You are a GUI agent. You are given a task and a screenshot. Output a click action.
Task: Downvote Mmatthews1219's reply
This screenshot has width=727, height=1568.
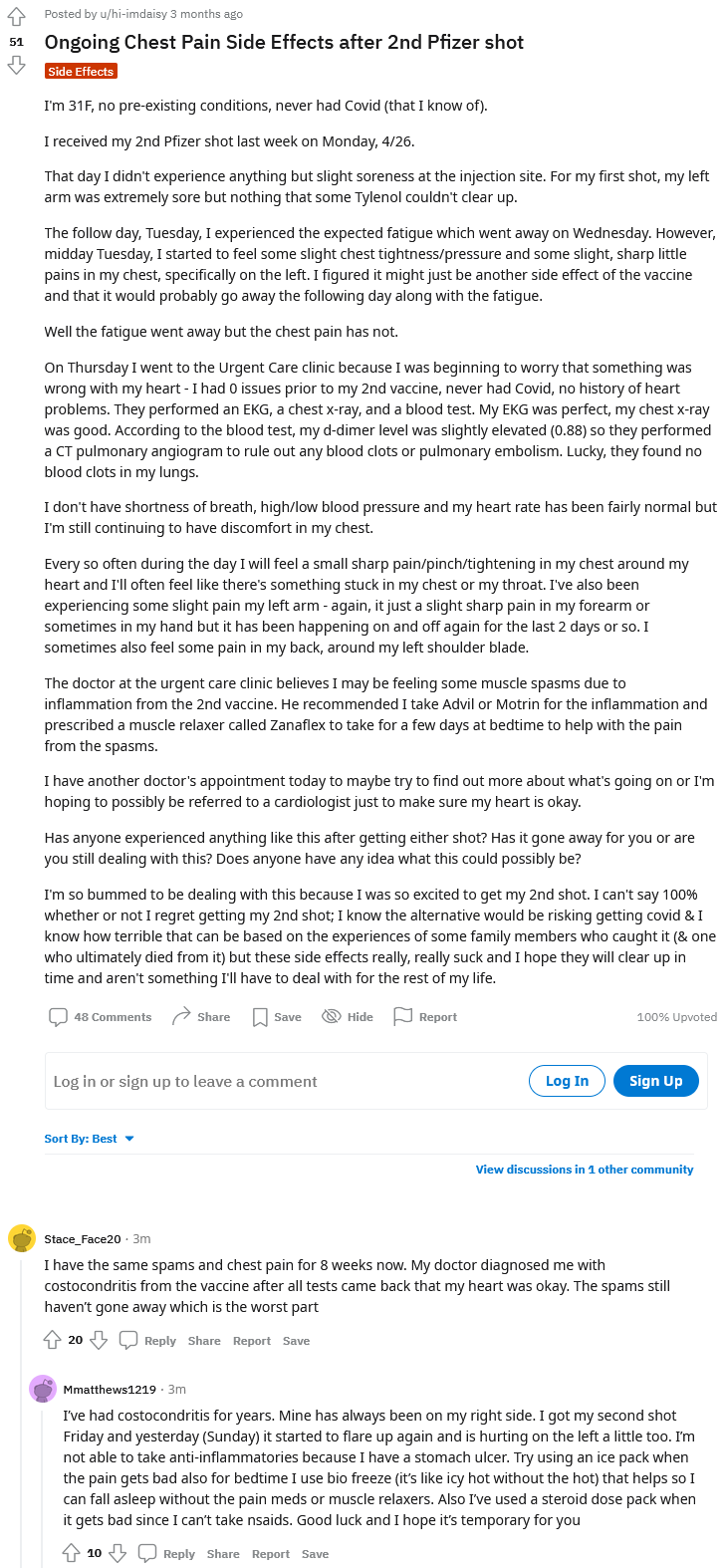point(118,1554)
